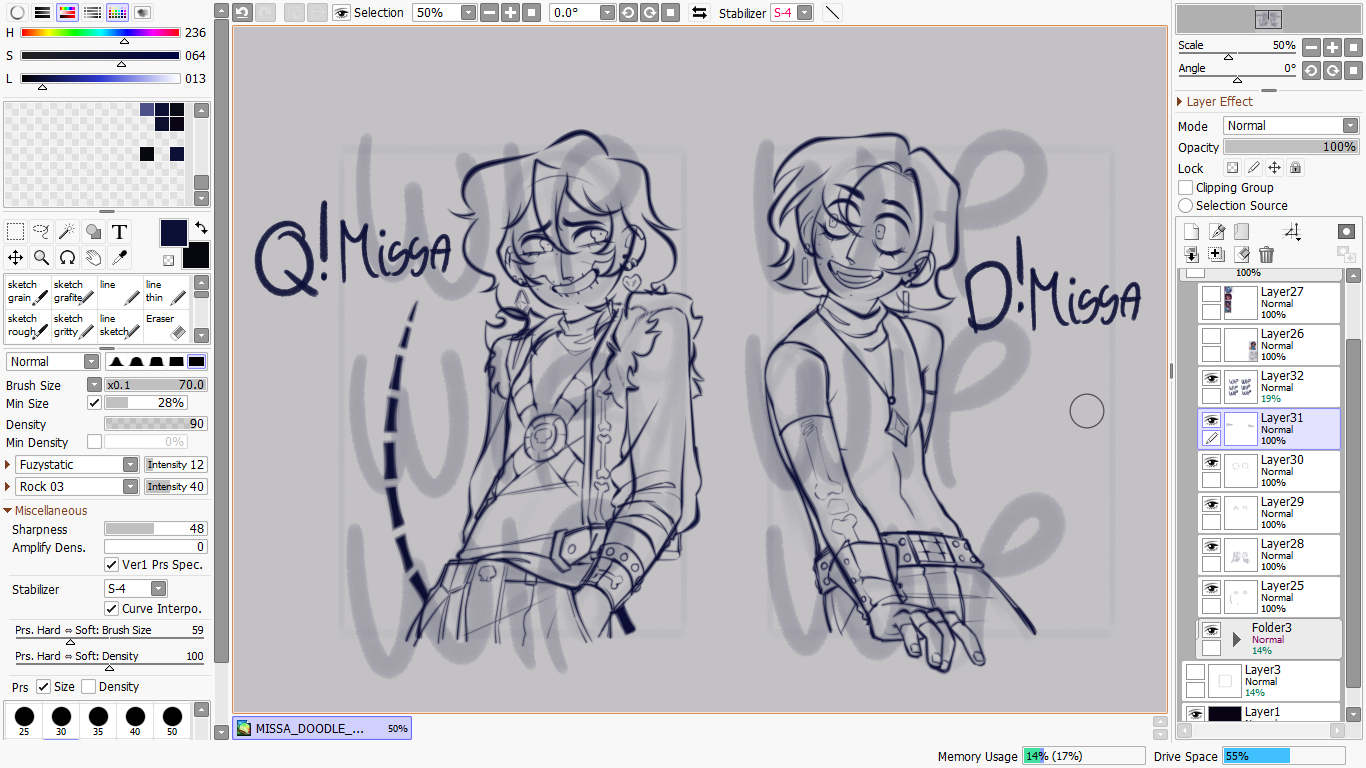The image size is (1366, 768).
Task: Pick the Eyedropper tool
Action: click(x=119, y=258)
